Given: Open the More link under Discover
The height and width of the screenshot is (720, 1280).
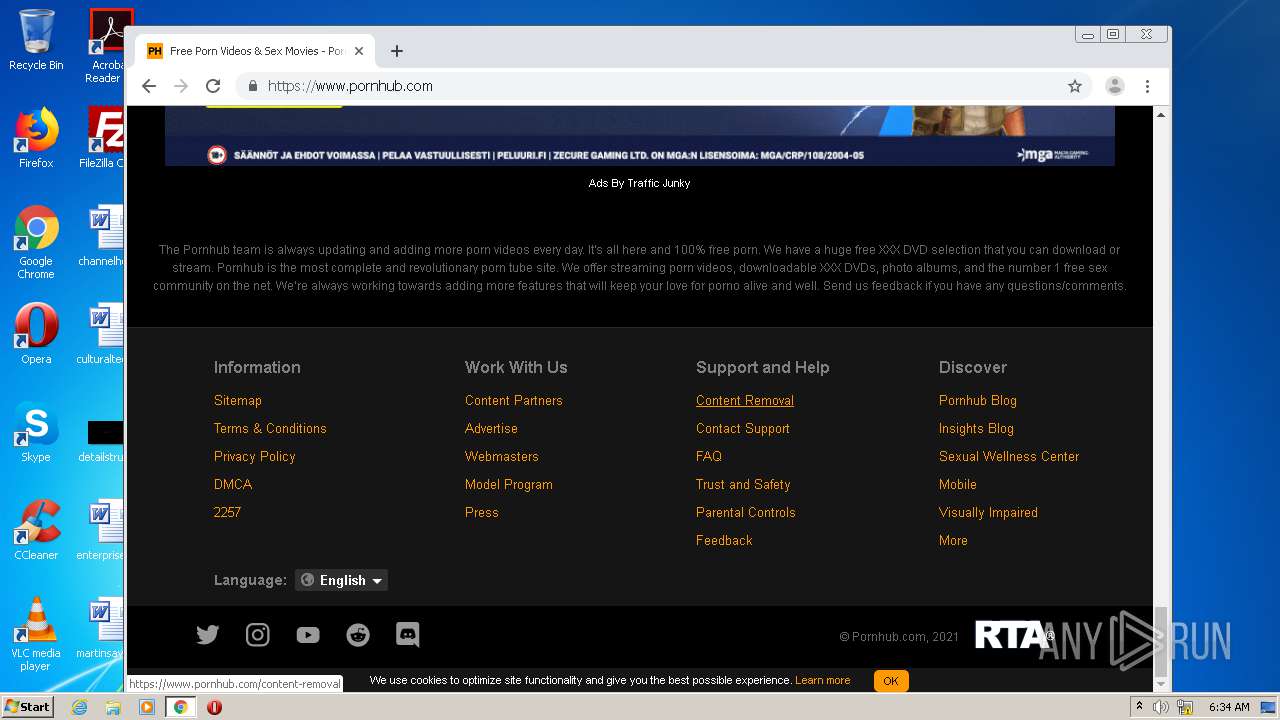Looking at the screenshot, I should (953, 540).
